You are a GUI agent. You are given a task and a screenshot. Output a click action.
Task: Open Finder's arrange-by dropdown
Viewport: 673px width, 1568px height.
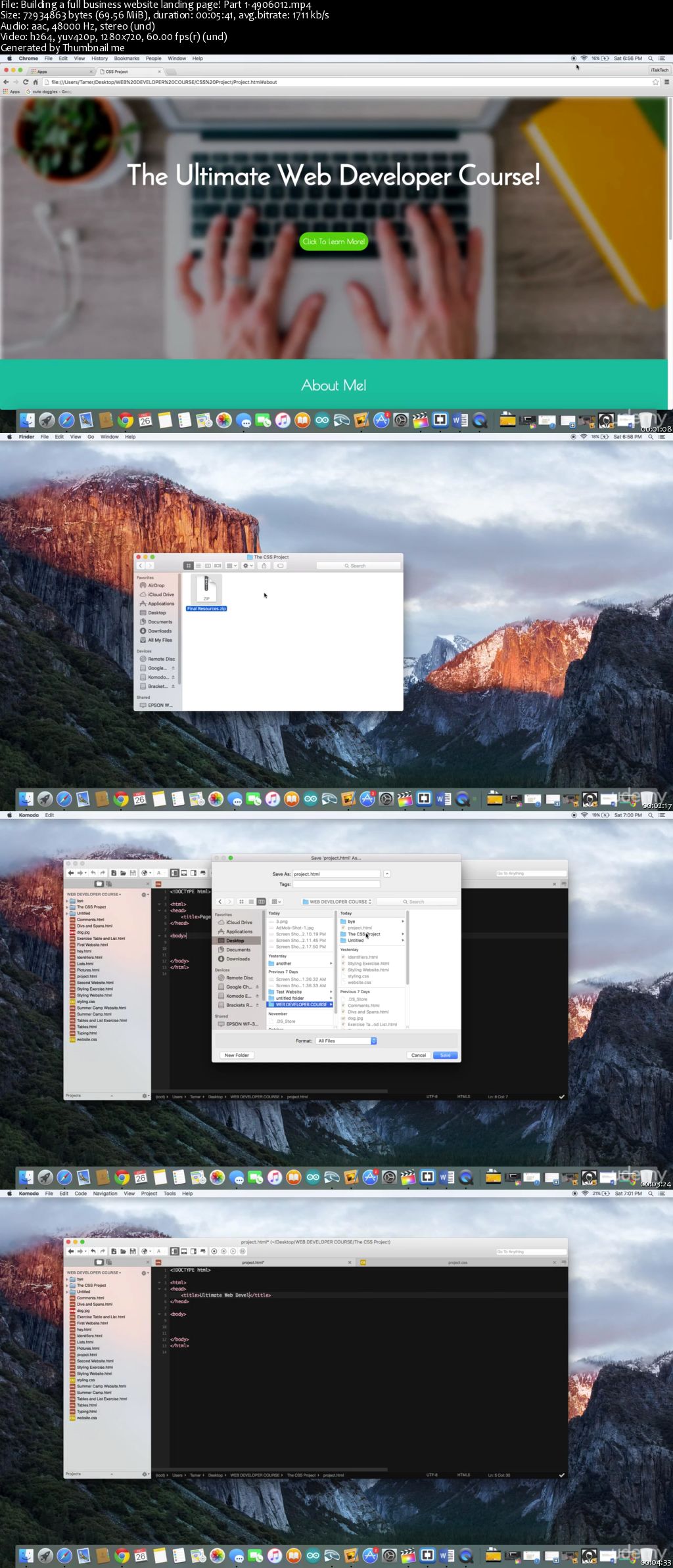tap(231, 566)
